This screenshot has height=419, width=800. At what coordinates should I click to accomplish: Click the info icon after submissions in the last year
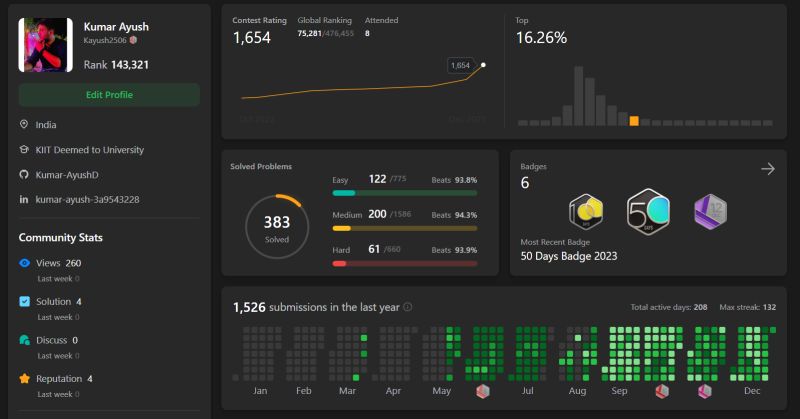[x=408, y=307]
